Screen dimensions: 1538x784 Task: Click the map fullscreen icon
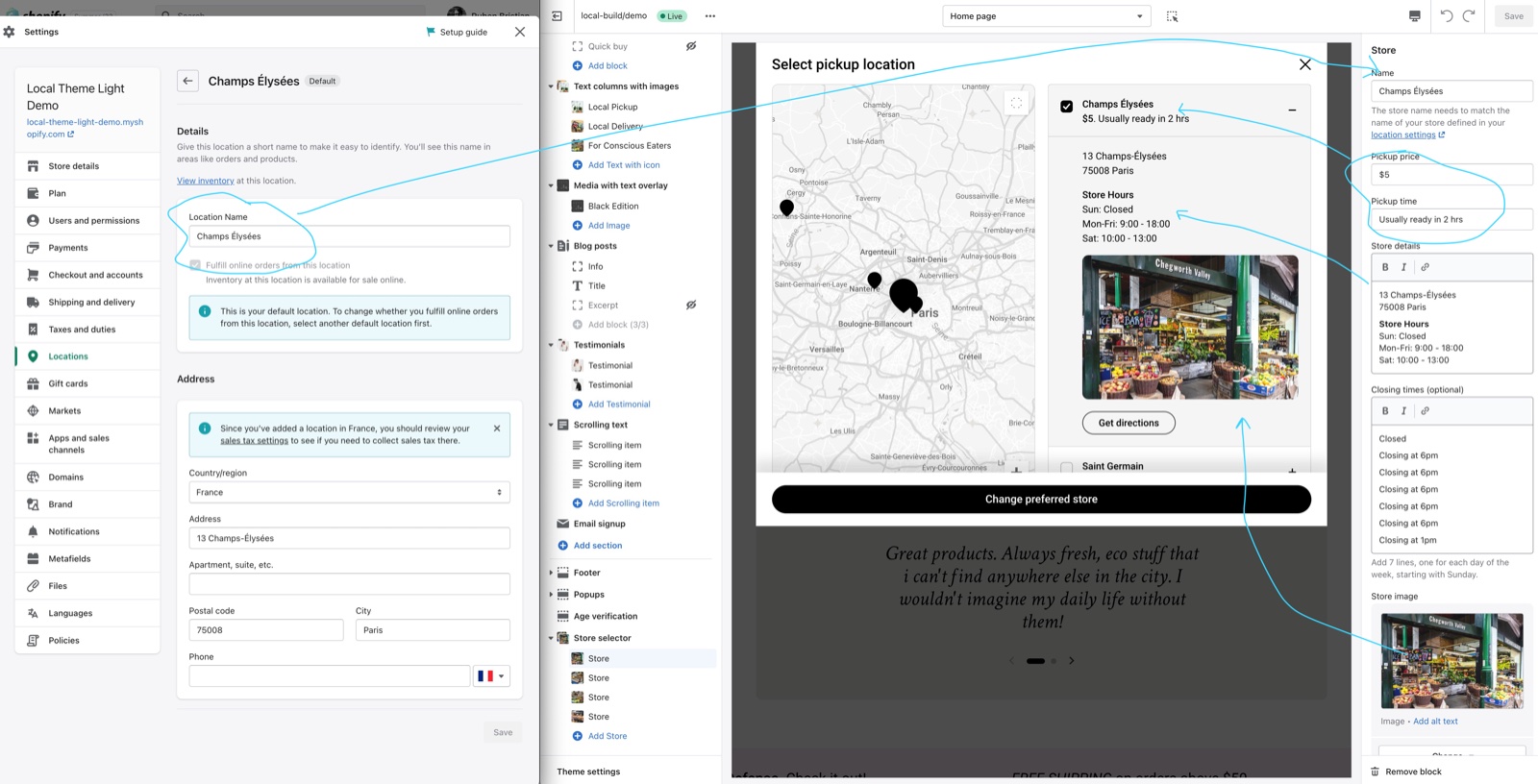(x=1016, y=103)
